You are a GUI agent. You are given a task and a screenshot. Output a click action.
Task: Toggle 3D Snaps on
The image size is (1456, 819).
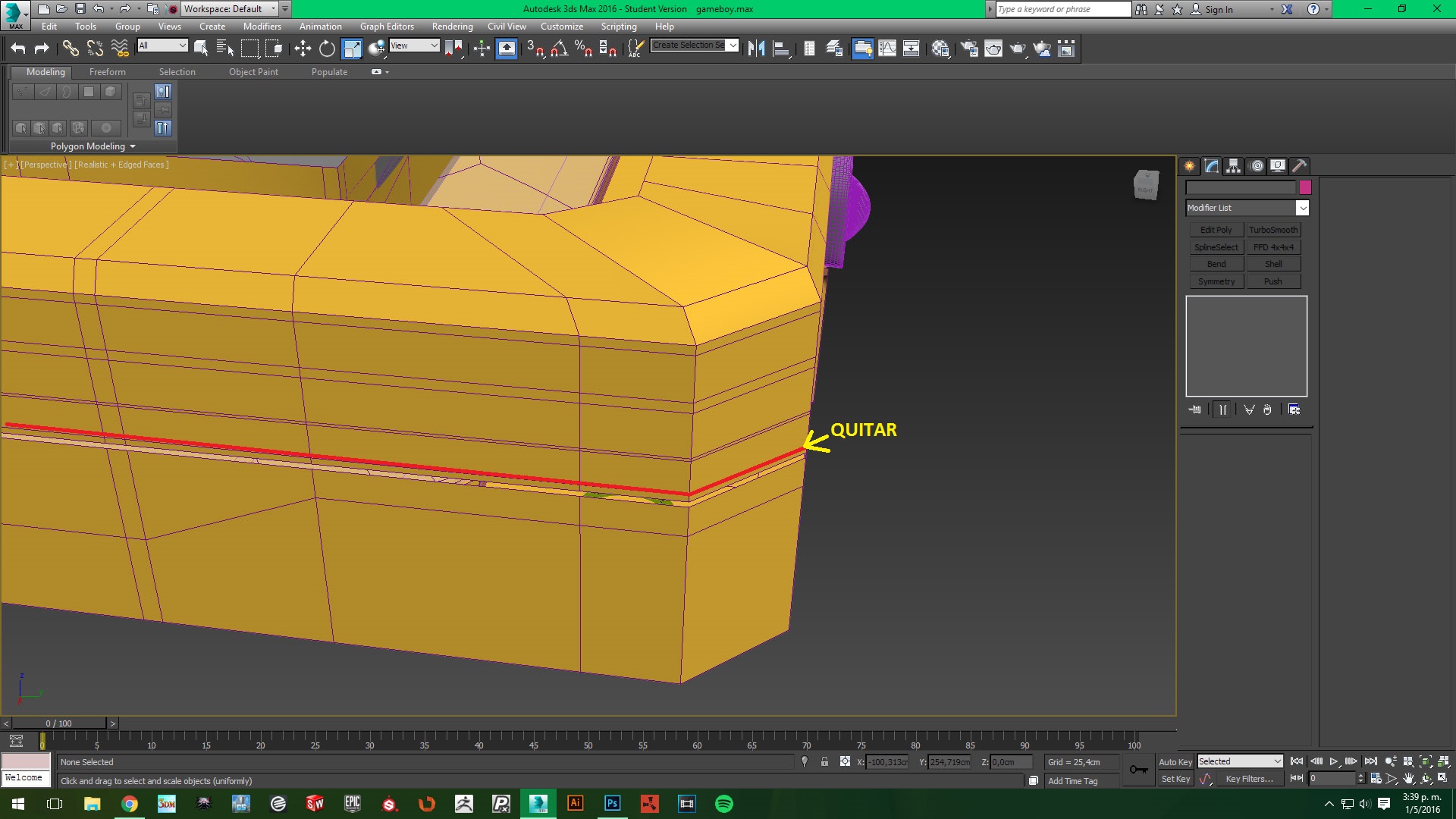[x=535, y=49]
